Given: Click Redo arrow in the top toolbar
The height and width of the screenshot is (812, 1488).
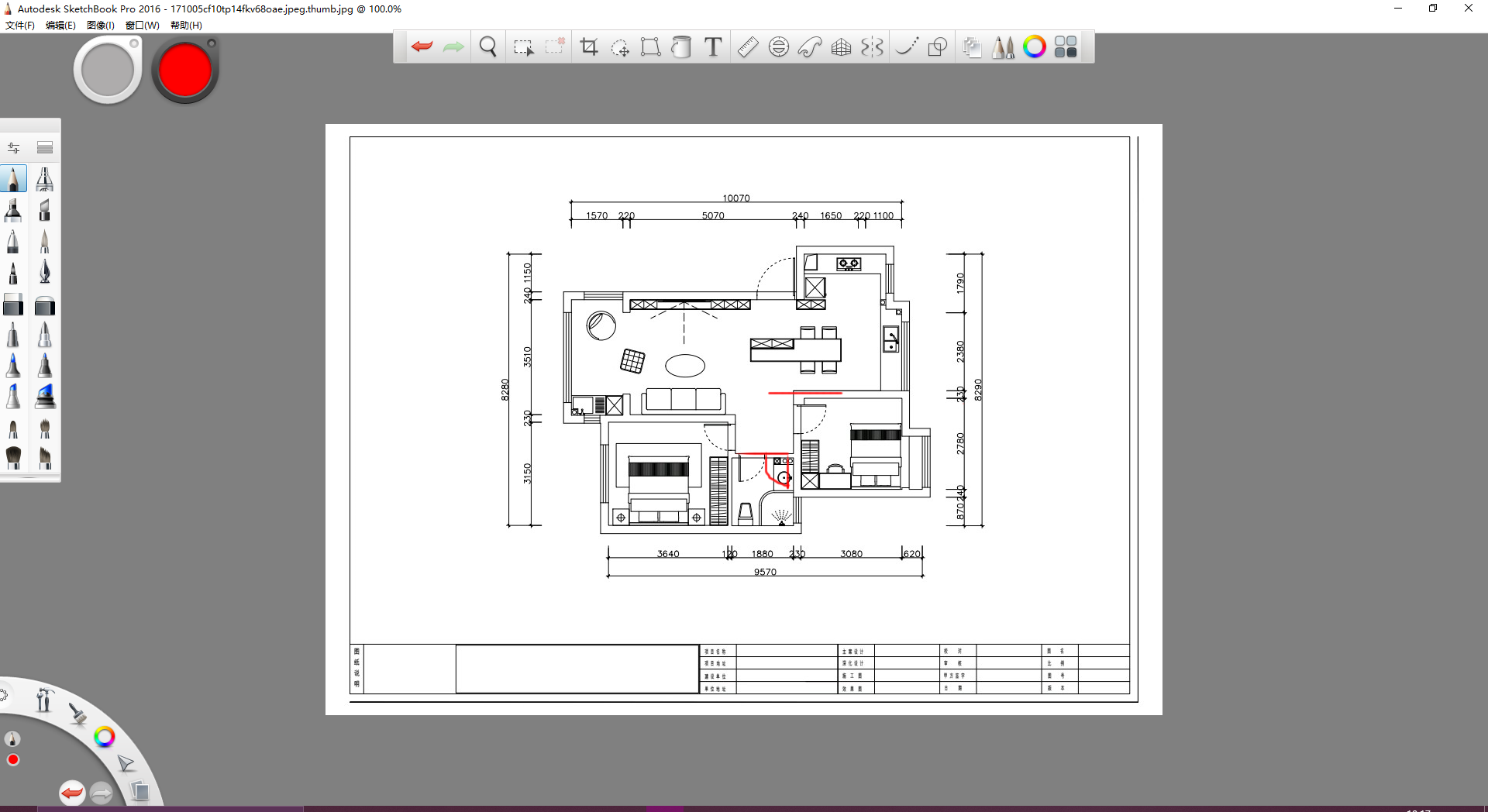Looking at the screenshot, I should [x=453, y=47].
